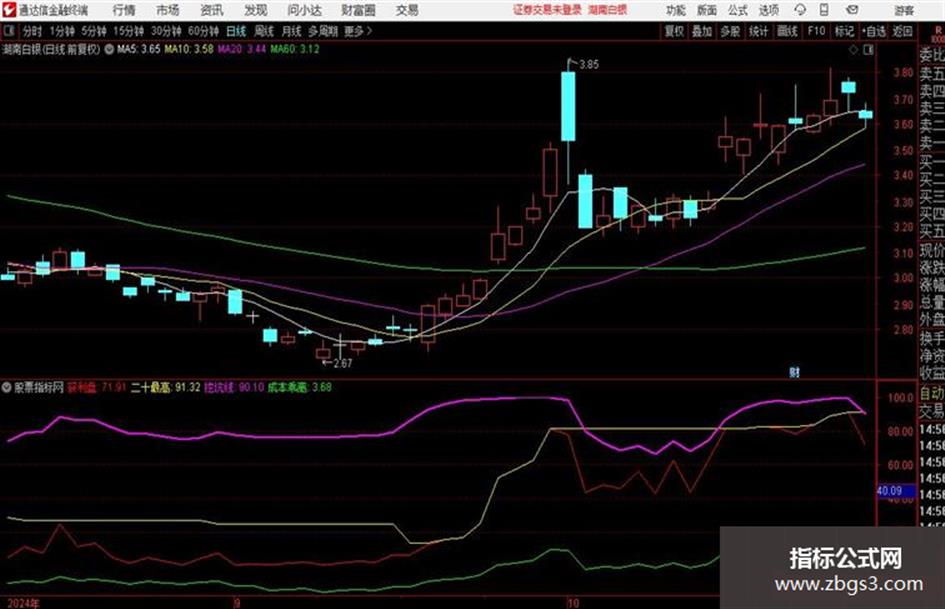Select the 日线 daily period tab
The height and width of the screenshot is (609, 945).
coord(236,31)
